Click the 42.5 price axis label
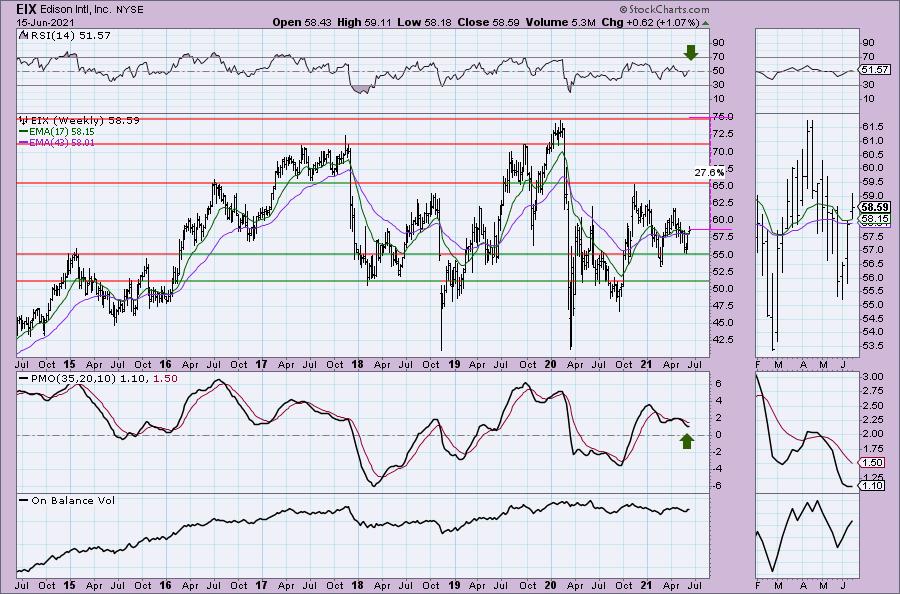 (x=723, y=339)
